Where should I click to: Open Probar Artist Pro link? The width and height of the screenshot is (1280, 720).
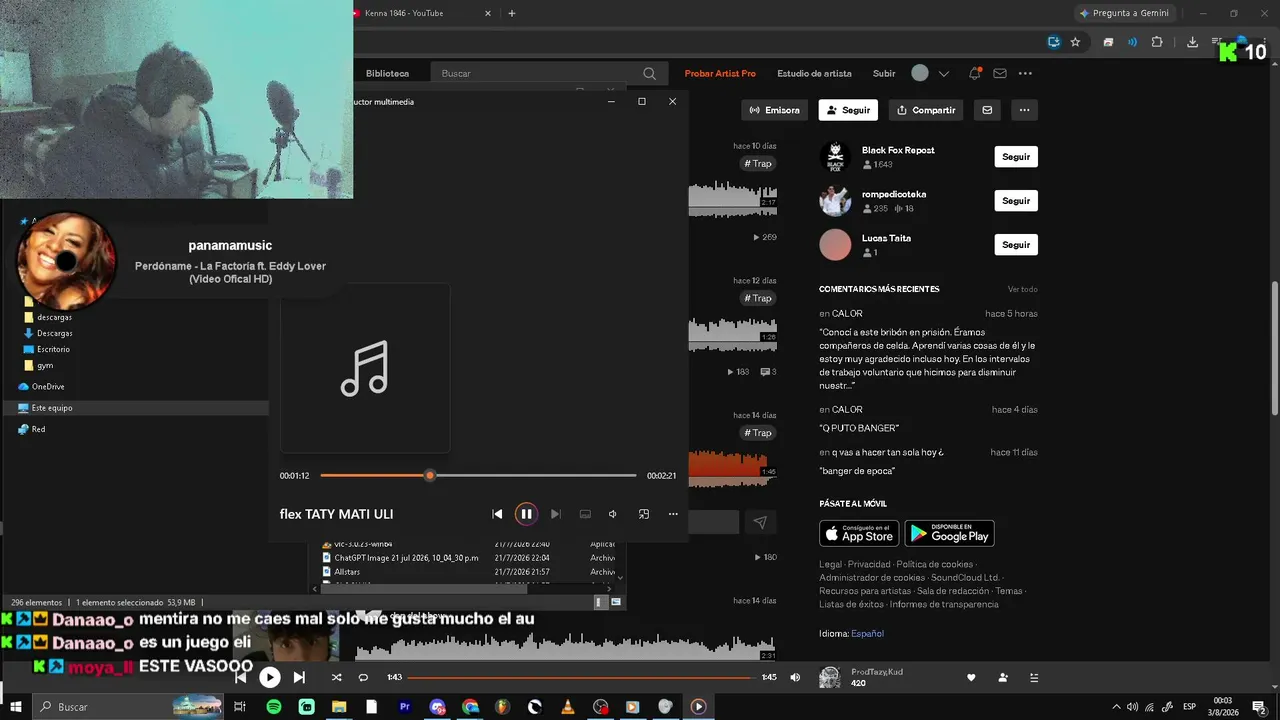point(720,73)
